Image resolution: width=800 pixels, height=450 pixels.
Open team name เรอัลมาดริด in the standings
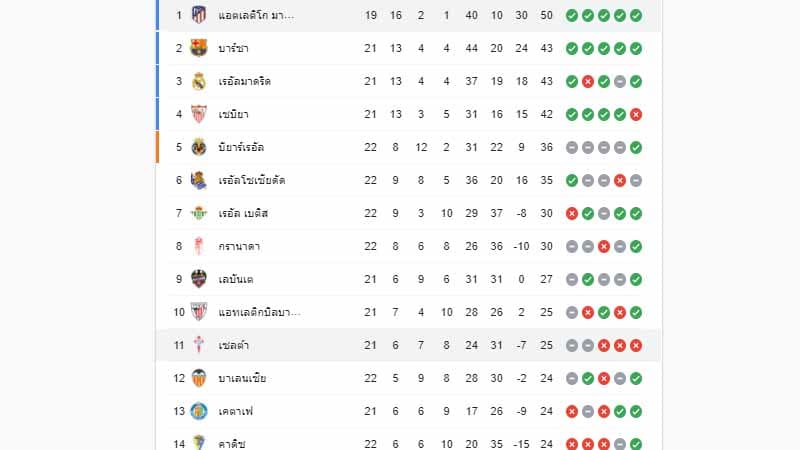tap(244, 82)
